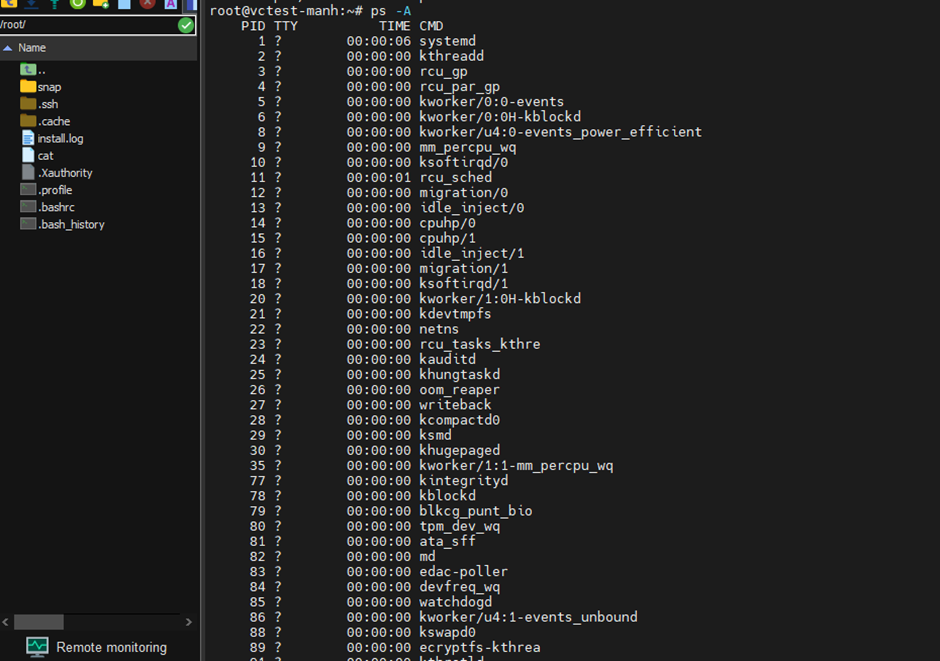Image resolution: width=940 pixels, height=661 pixels.
Task: Click the horizontal scrollbar thumb in the file panel
Action: (39, 622)
